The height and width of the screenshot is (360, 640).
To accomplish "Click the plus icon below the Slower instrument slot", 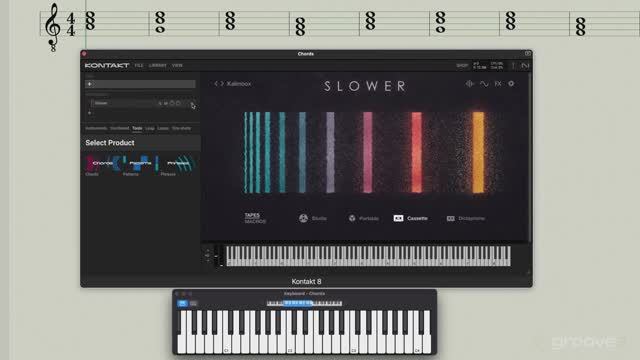I will (x=90, y=113).
